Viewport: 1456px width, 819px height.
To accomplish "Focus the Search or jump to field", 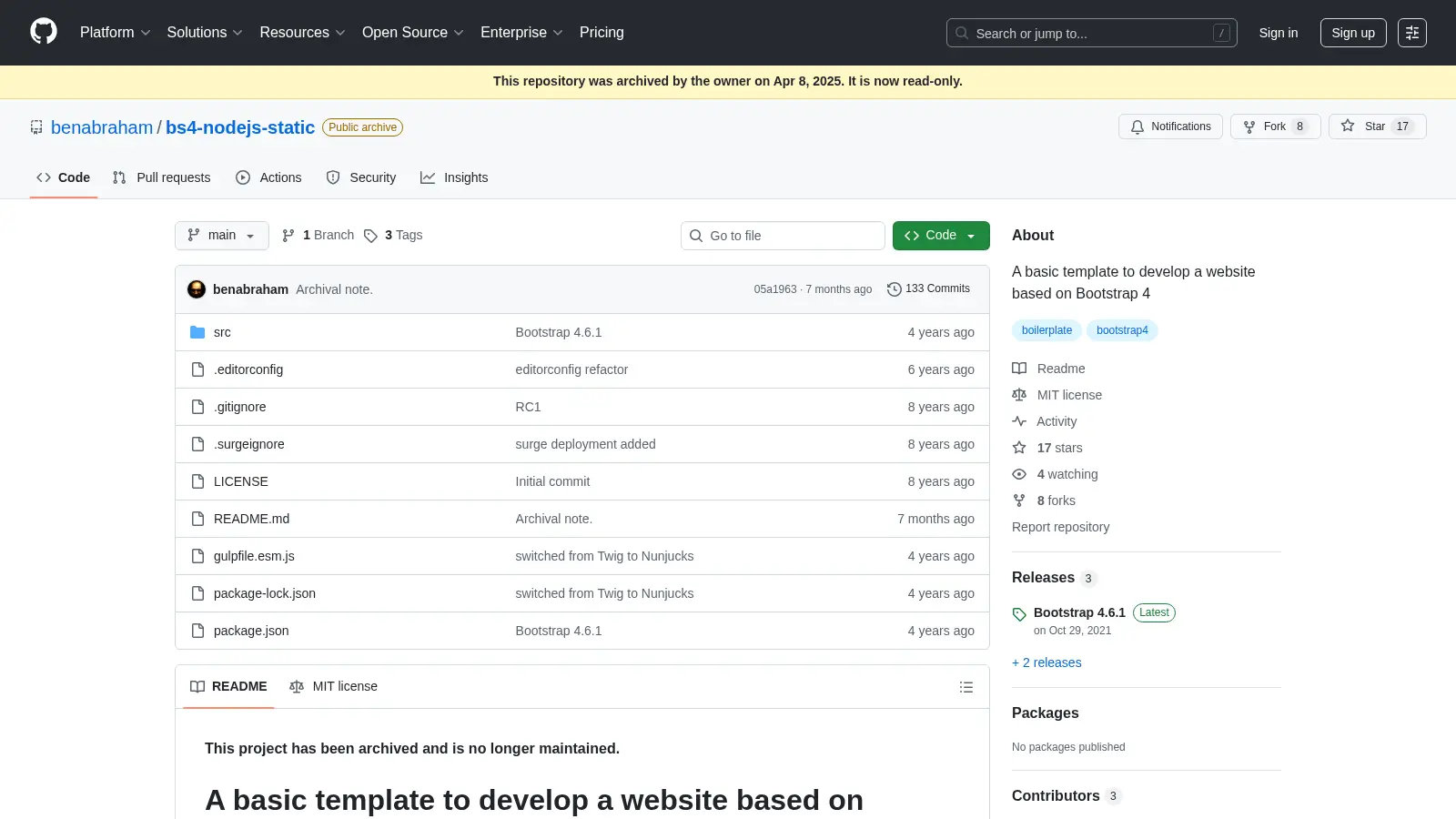I will pyautogui.click(x=1092, y=33).
